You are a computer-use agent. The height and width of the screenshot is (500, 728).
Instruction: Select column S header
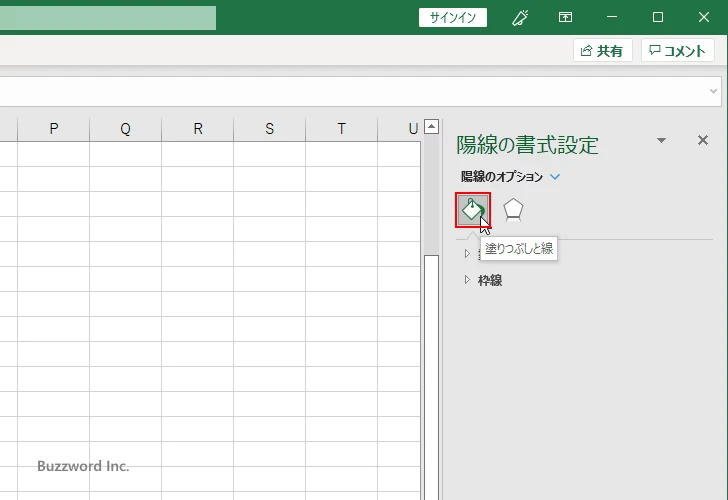click(x=269, y=129)
